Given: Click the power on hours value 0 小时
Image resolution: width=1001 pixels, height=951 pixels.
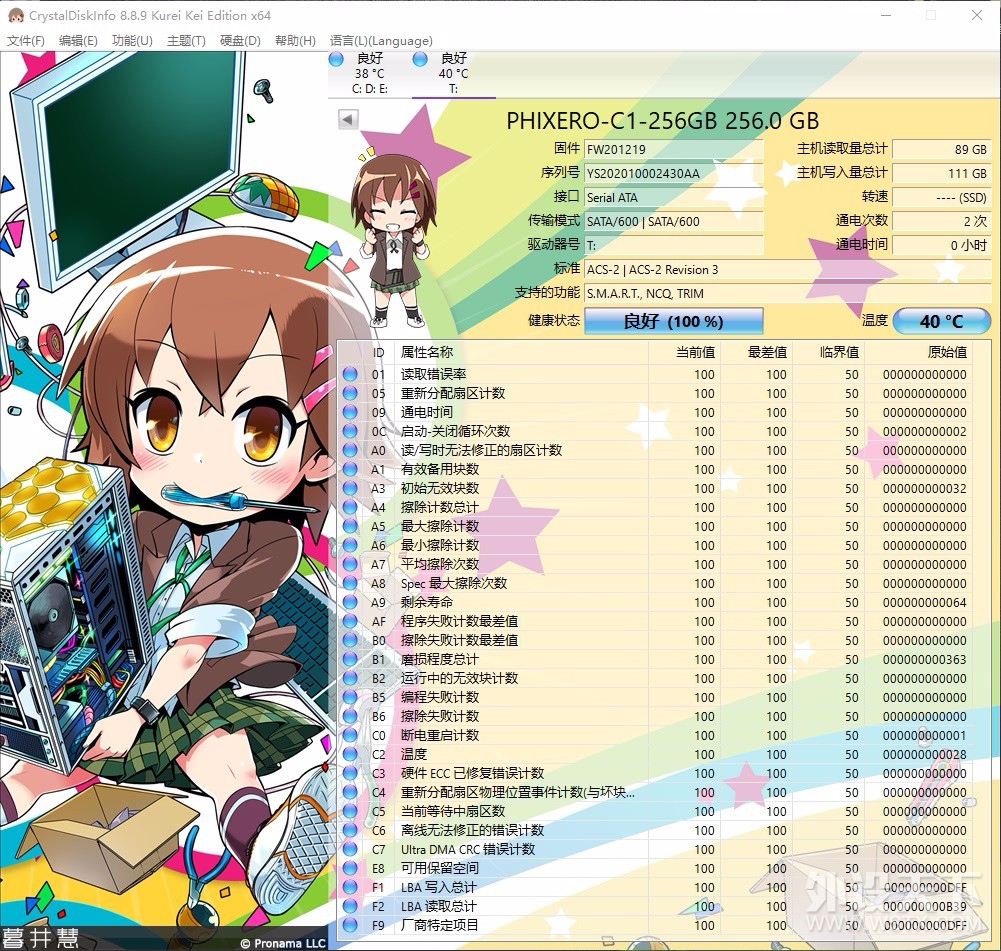Looking at the screenshot, I should [942, 245].
